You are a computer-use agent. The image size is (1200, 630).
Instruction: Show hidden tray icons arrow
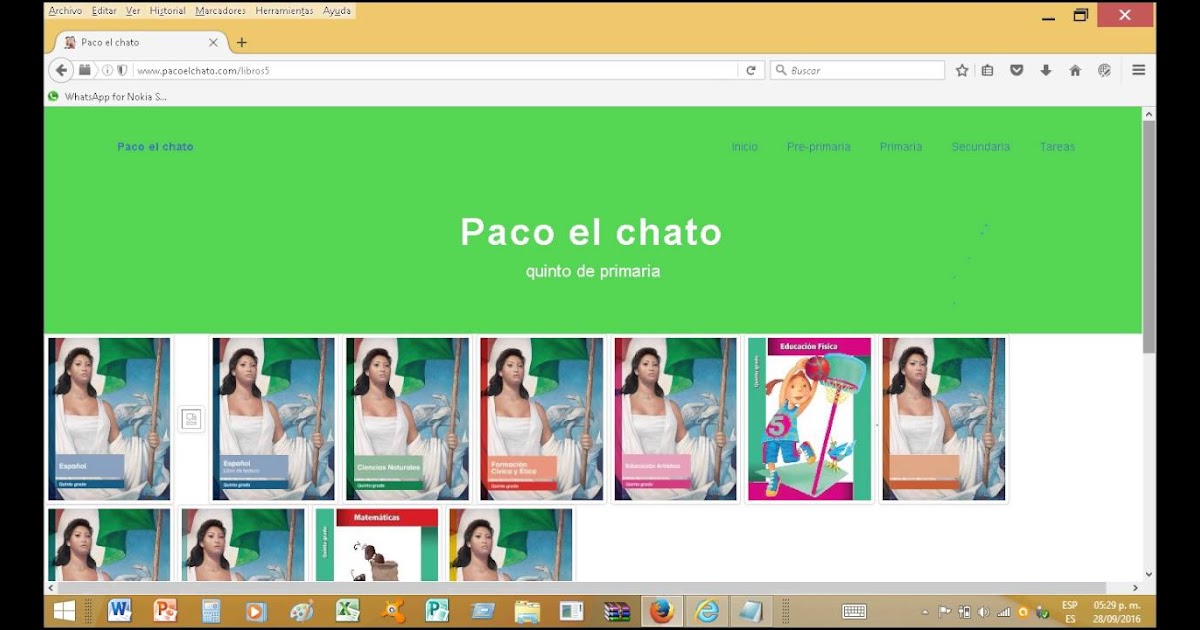(924, 612)
